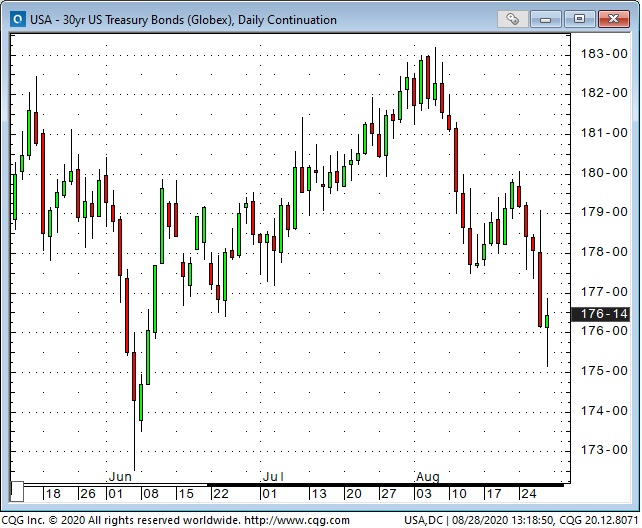Click the chart title '30yr US Treasury Bonds'
This screenshot has width=642, height=528.
(x=123, y=19)
